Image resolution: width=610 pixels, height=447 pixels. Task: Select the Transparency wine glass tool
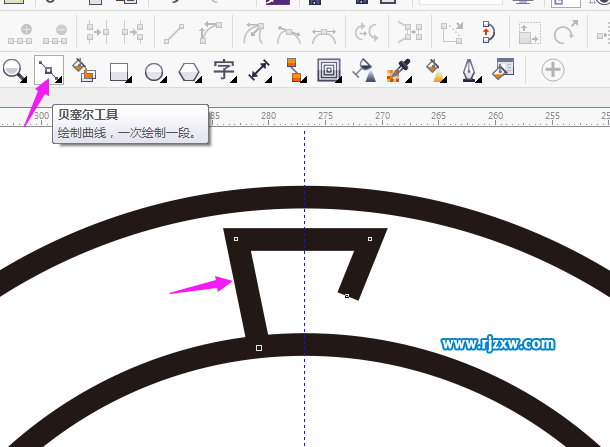[x=365, y=70]
